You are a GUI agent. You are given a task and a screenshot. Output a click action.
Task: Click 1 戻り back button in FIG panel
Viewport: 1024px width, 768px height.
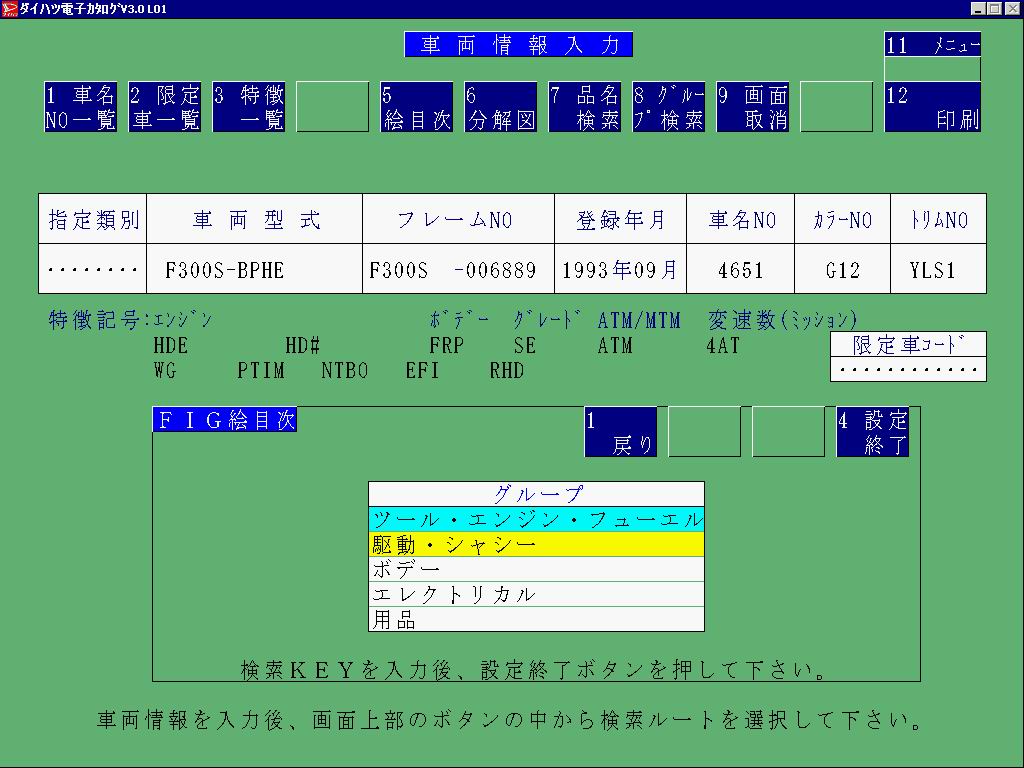coord(620,432)
